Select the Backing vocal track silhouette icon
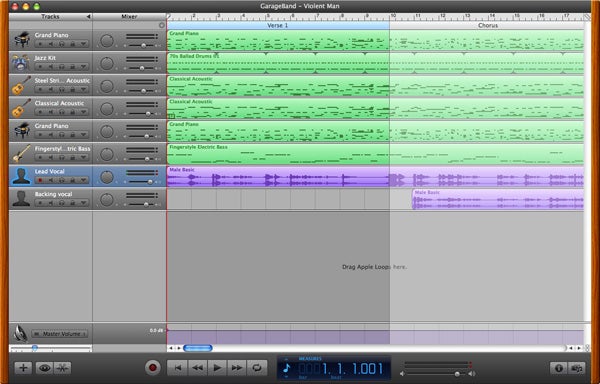This screenshot has height=384, width=600. [21, 199]
